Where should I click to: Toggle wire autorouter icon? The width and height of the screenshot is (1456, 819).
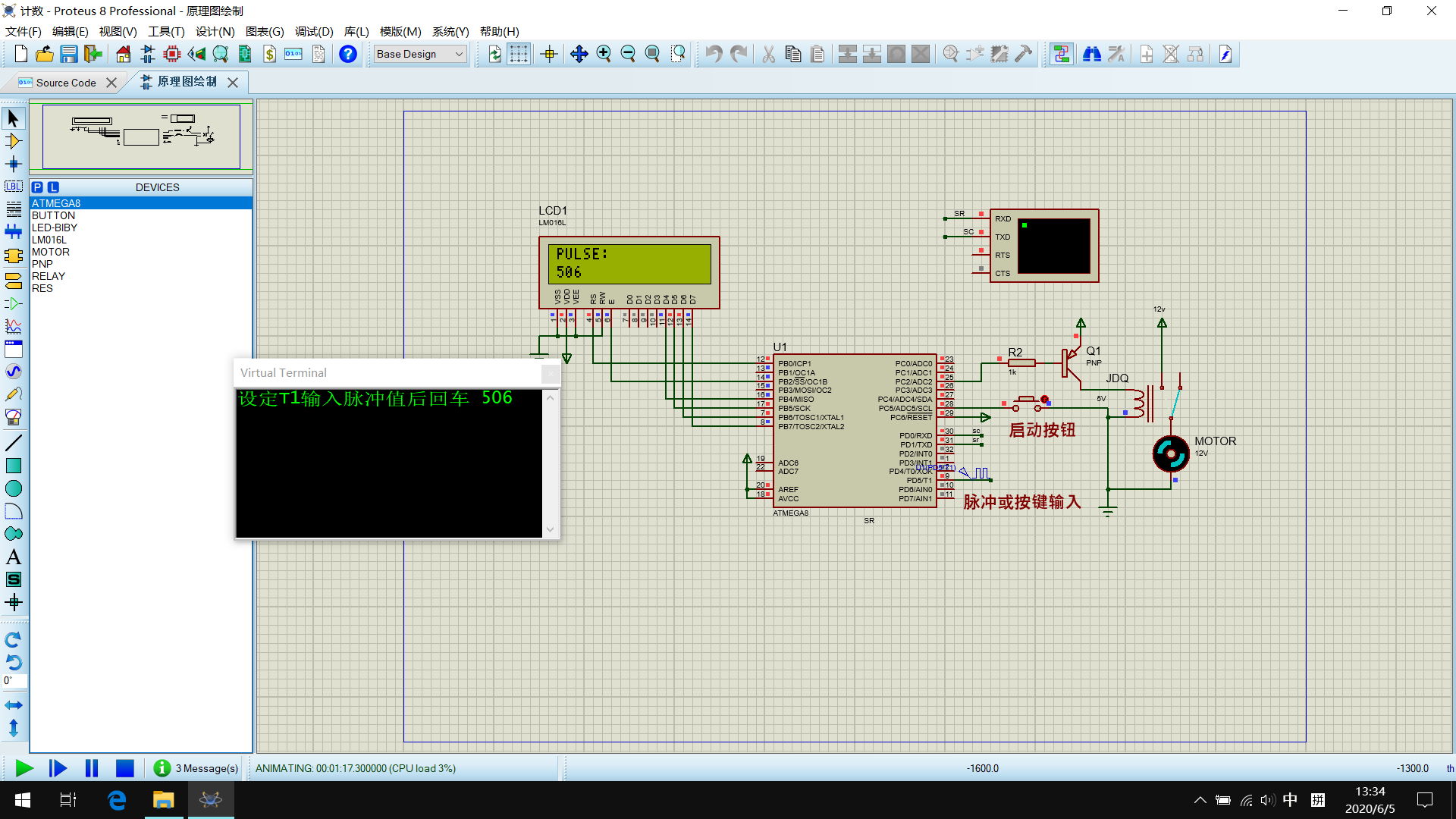pyautogui.click(x=1061, y=54)
